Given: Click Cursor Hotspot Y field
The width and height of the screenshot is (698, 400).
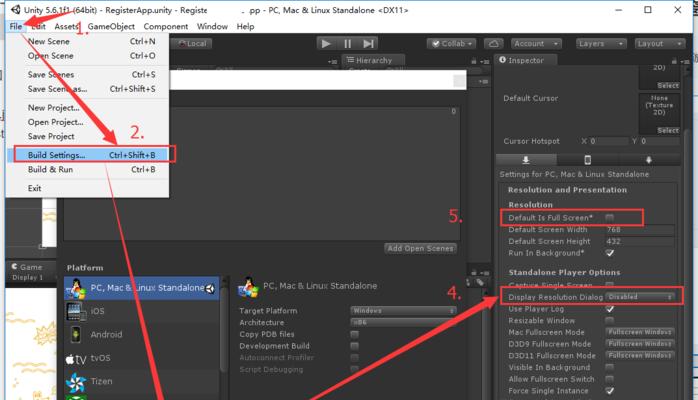Looking at the screenshot, I should pos(660,141).
